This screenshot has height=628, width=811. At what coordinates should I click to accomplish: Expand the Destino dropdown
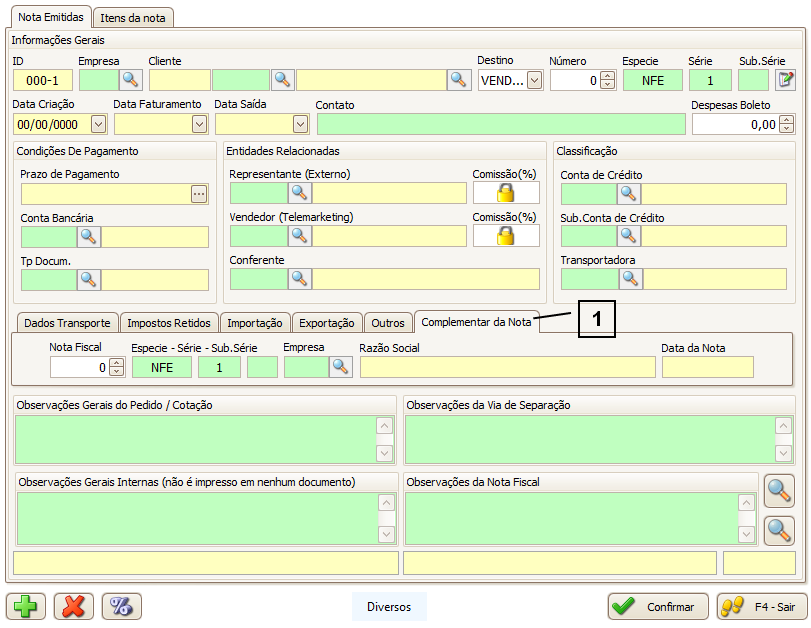534,80
